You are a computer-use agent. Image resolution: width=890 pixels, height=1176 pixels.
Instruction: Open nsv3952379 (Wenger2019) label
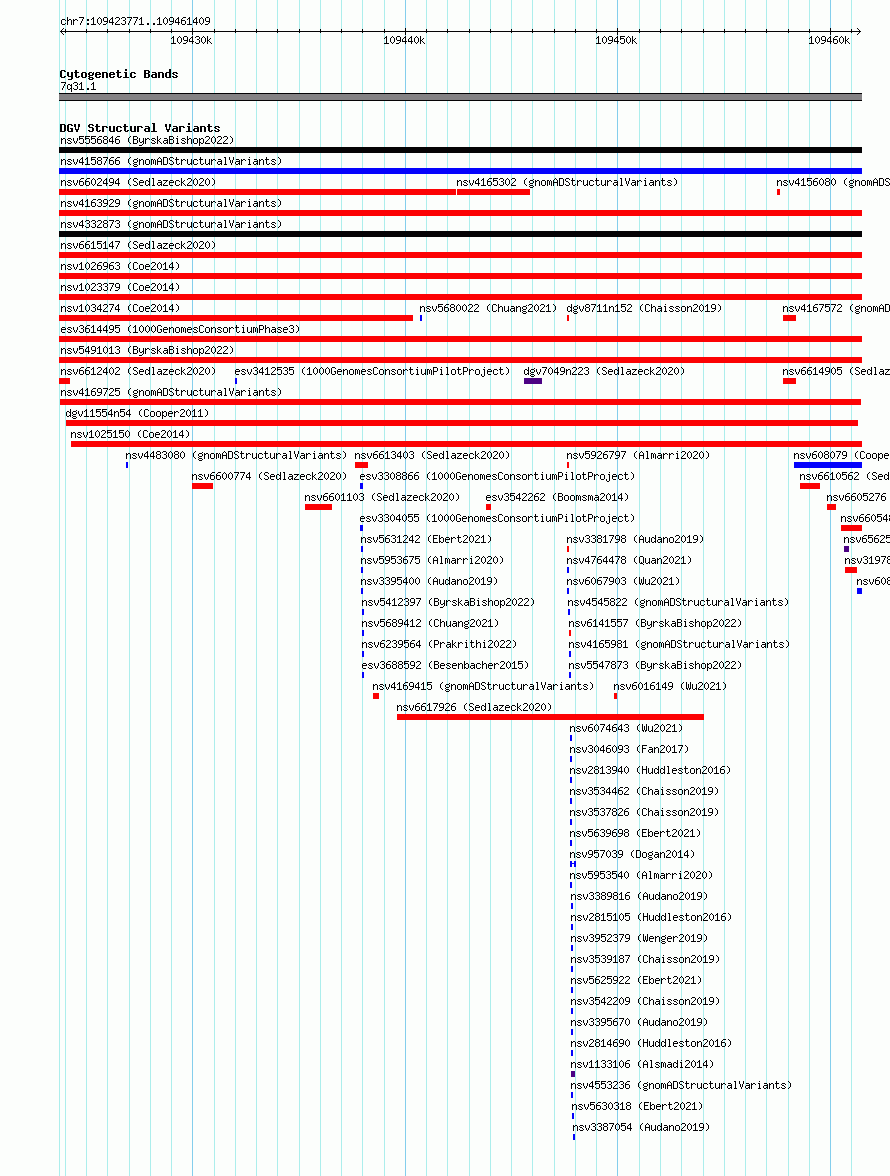coord(639,938)
